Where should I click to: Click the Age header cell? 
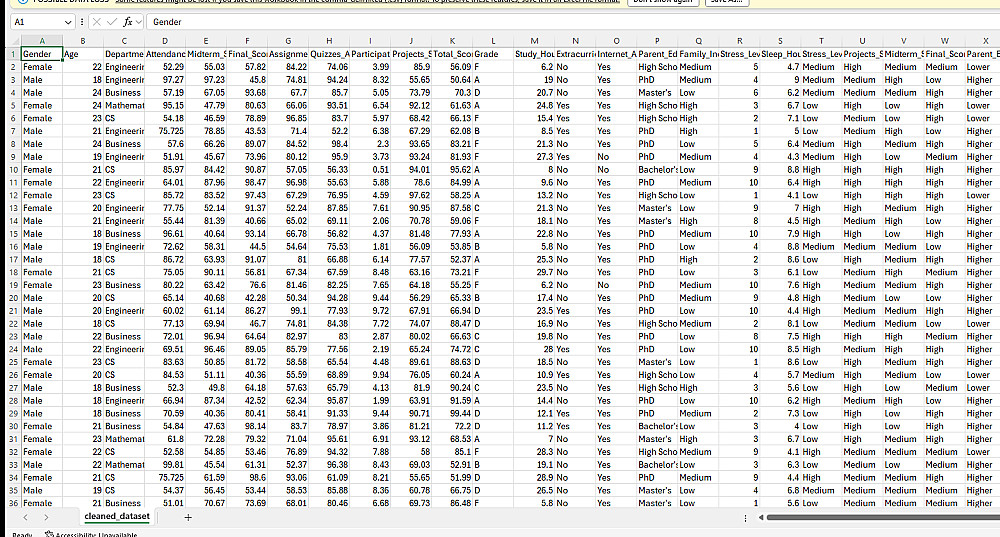[x=83, y=54]
